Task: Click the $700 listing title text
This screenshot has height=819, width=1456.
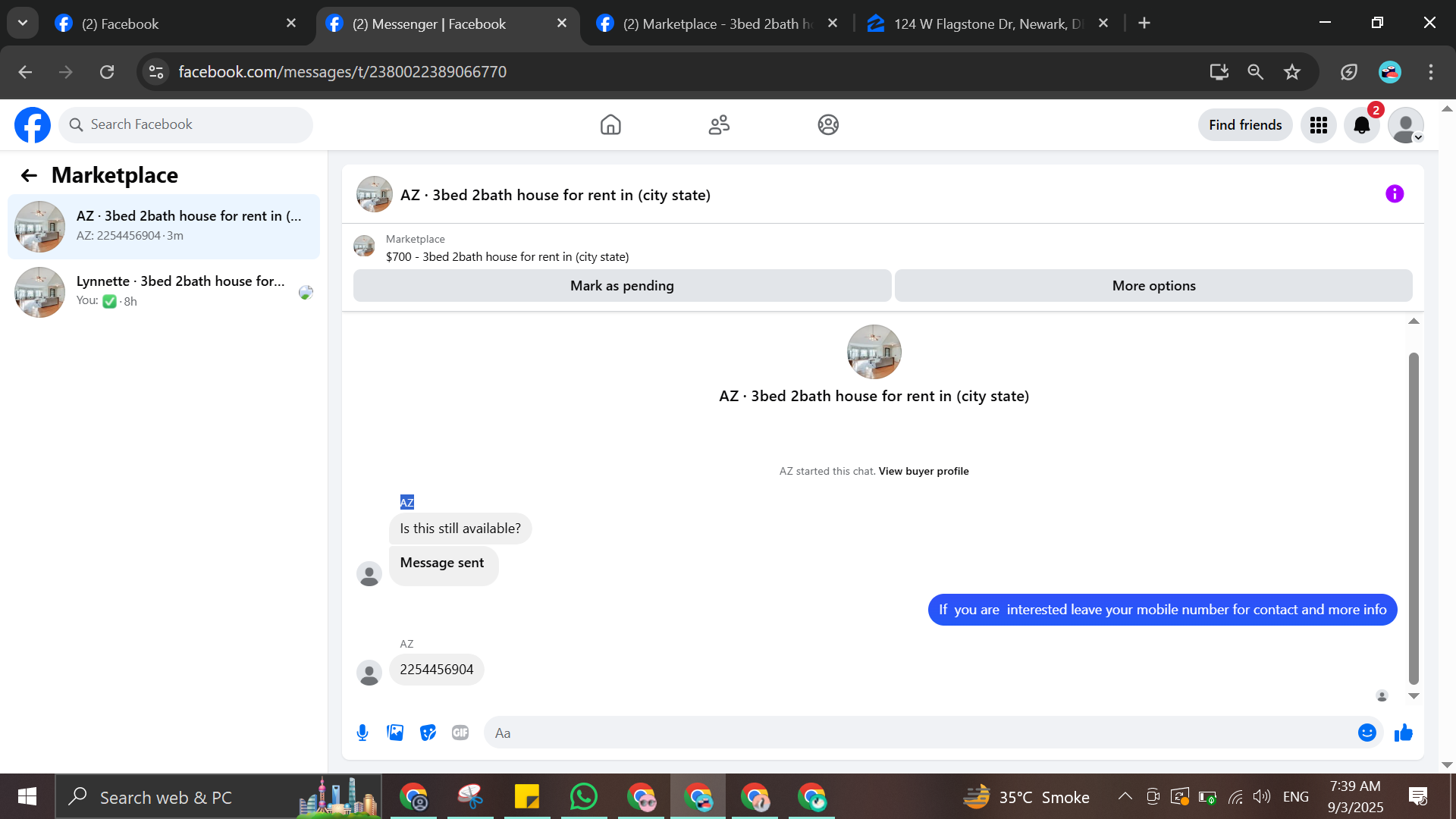Action: (x=507, y=257)
